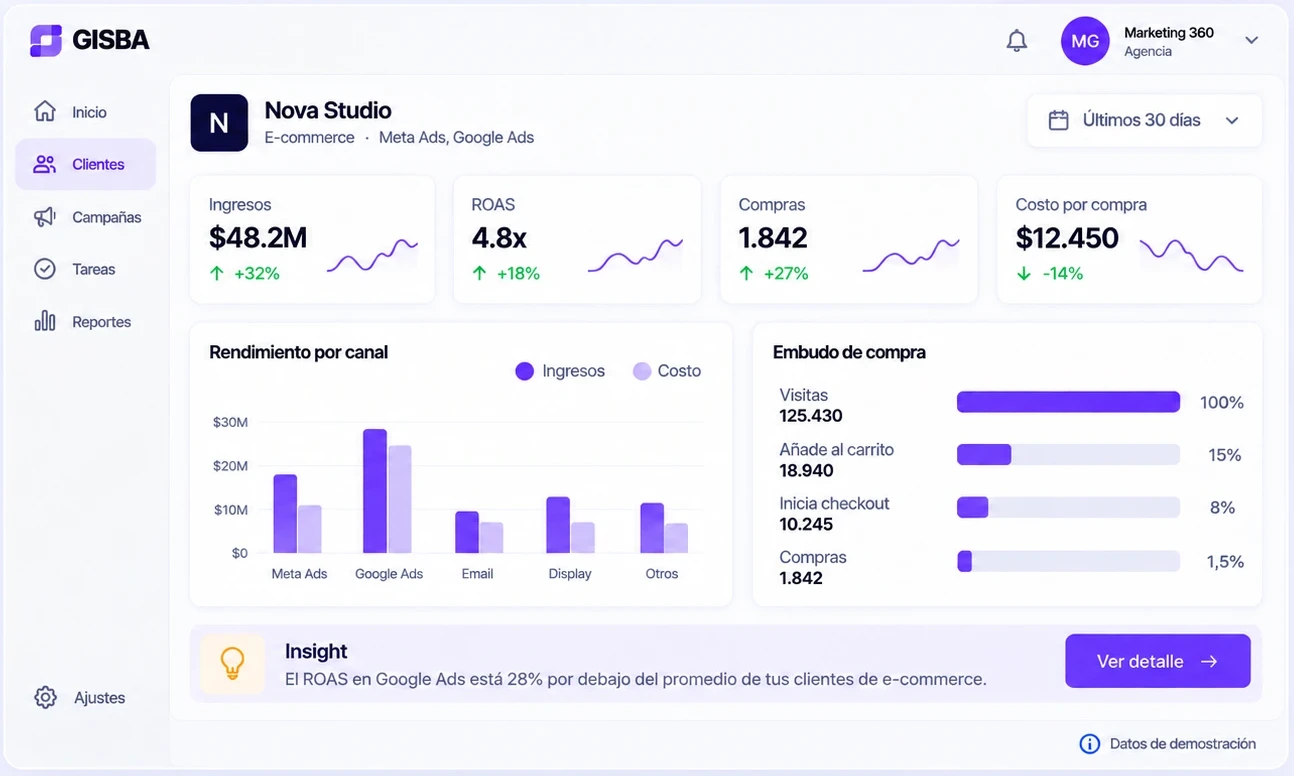Click the Añade al carrito funnel bar
The height and width of the screenshot is (776, 1294).
click(x=1068, y=455)
